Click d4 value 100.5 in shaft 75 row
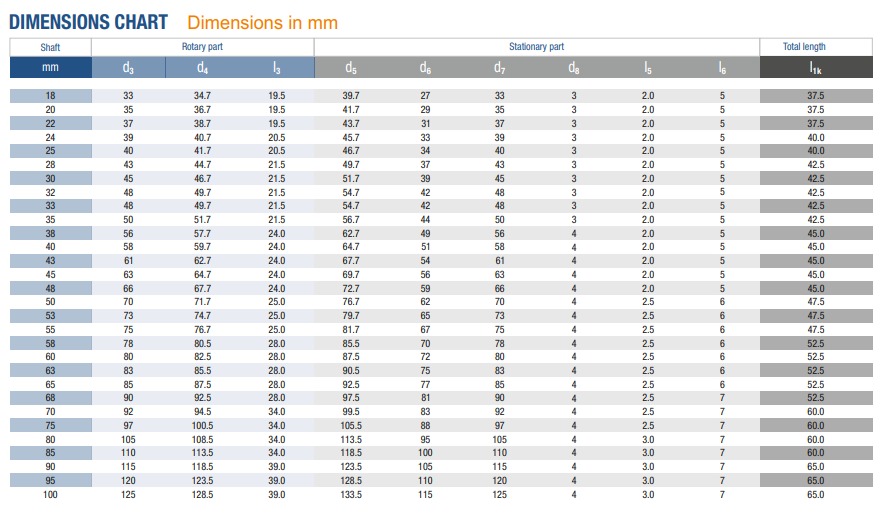The image size is (892, 514). pos(203,426)
